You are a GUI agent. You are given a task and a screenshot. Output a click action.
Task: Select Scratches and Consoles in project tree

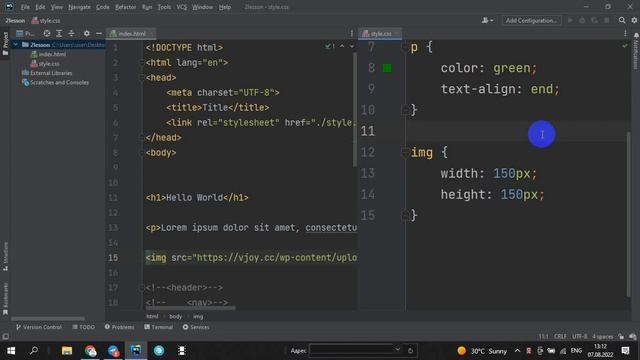(x=55, y=82)
